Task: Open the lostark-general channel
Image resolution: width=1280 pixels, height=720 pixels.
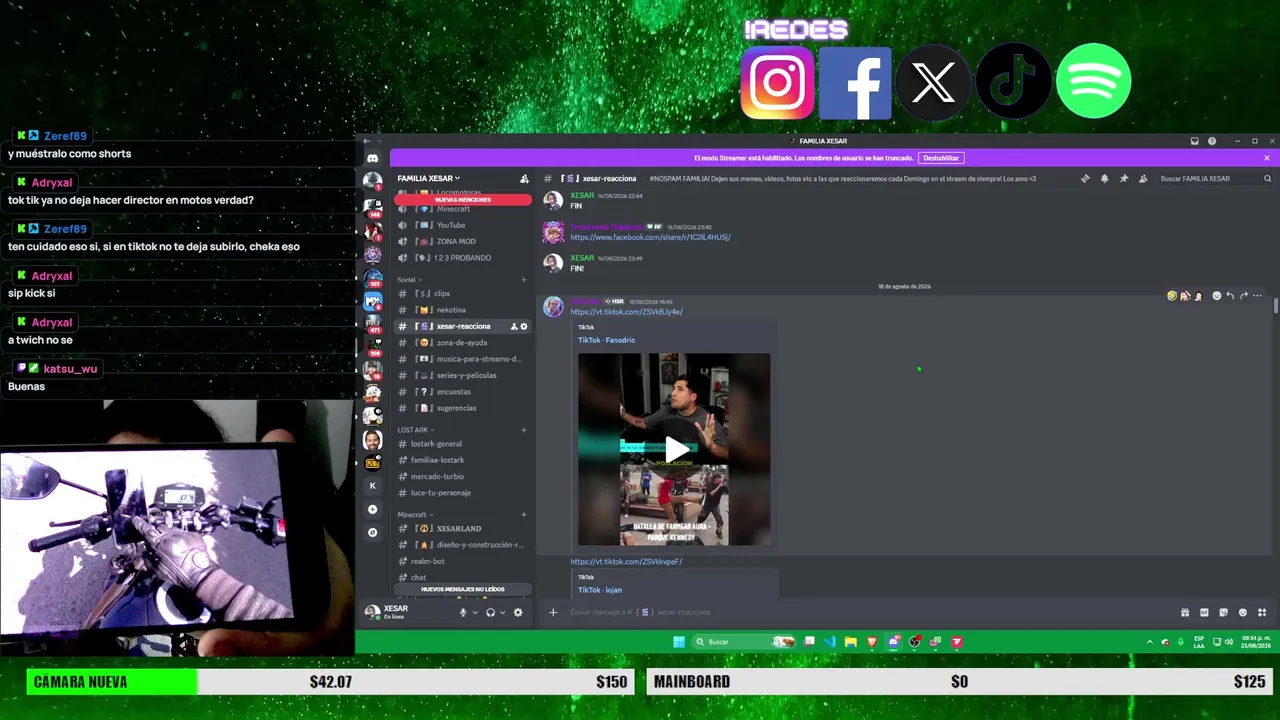Action: (462, 444)
